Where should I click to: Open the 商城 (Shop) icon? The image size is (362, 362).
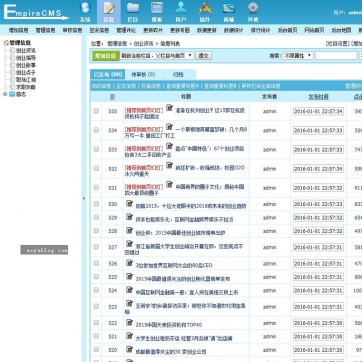coord(229,12)
